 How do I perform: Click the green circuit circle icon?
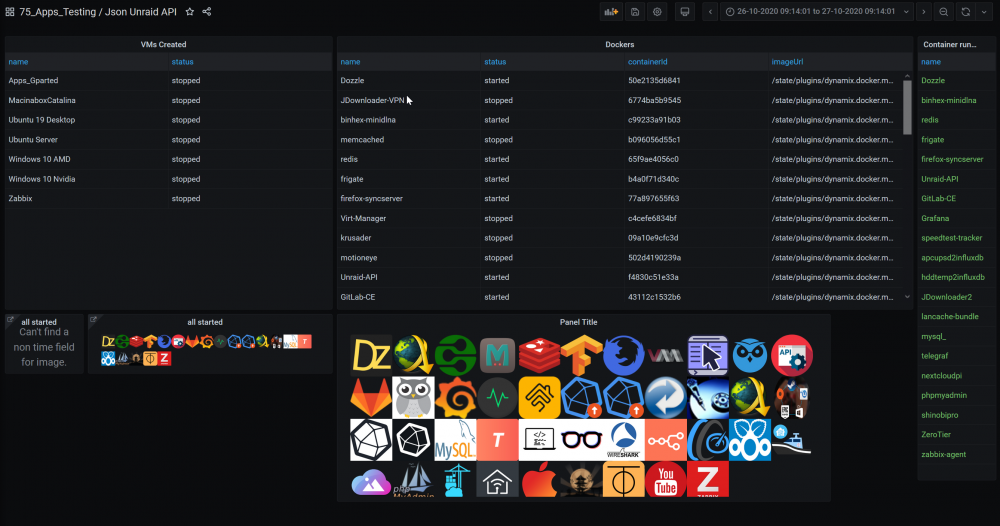point(455,356)
